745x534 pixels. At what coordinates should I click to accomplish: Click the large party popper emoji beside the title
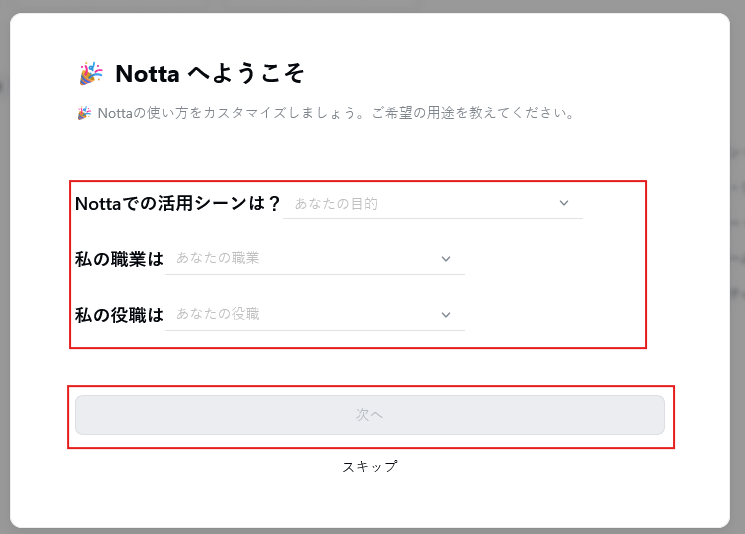[x=91, y=73]
